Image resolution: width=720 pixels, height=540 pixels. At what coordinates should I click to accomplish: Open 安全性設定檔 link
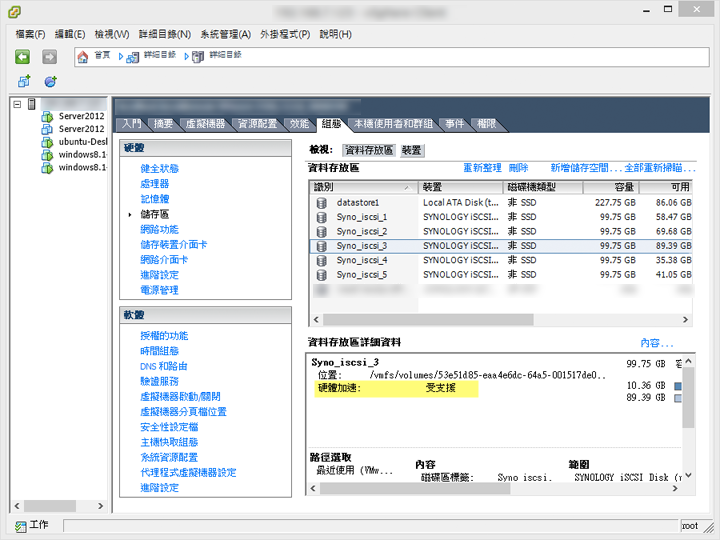(169, 427)
